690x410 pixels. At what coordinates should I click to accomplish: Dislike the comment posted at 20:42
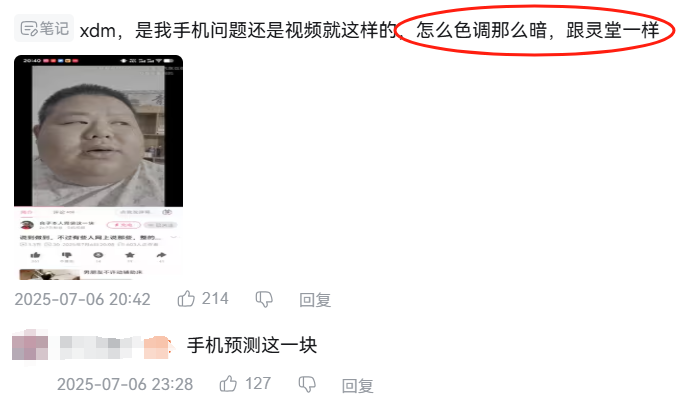264,299
